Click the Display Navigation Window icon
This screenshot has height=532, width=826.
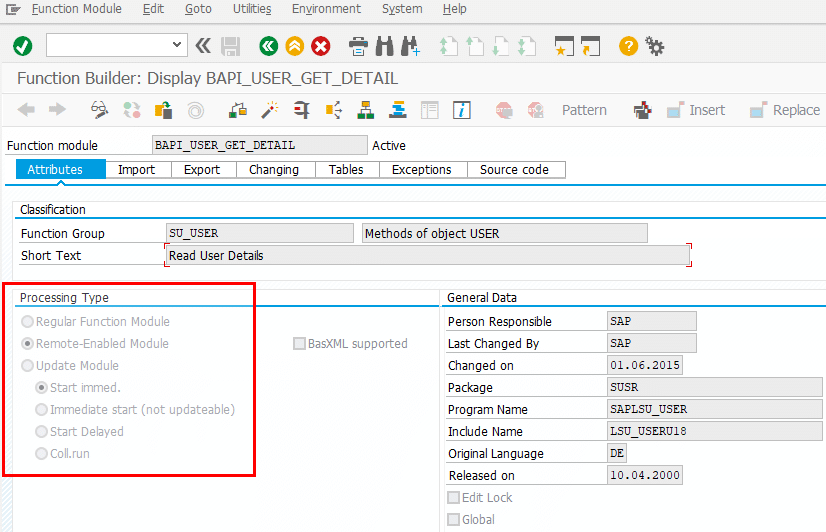(x=398, y=110)
